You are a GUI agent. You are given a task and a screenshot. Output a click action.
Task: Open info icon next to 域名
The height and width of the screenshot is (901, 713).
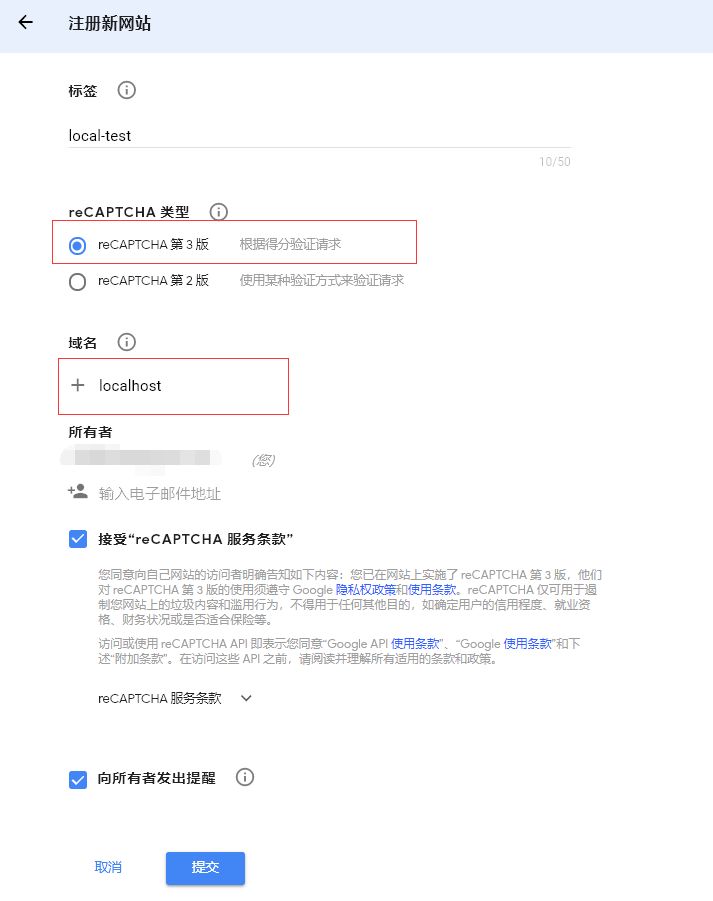click(x=126, y=342)
